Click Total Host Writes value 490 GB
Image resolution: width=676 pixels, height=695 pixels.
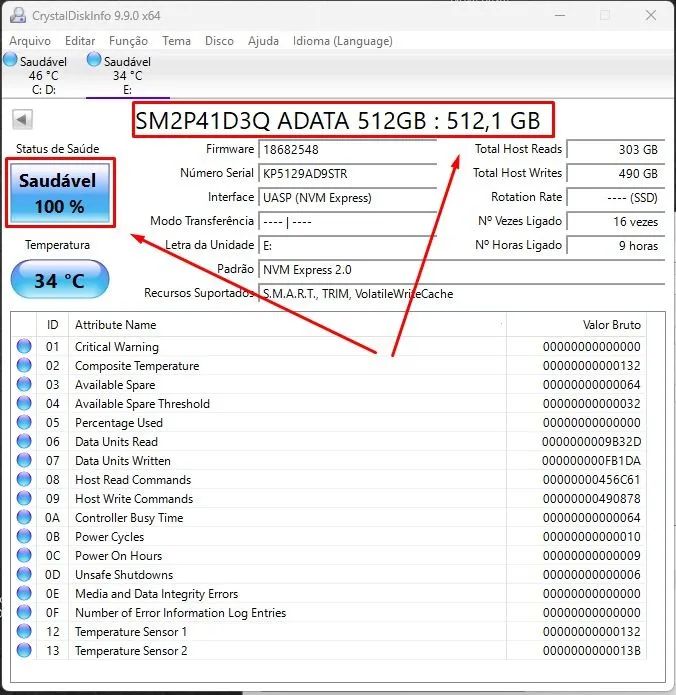[x=616, y=174]
